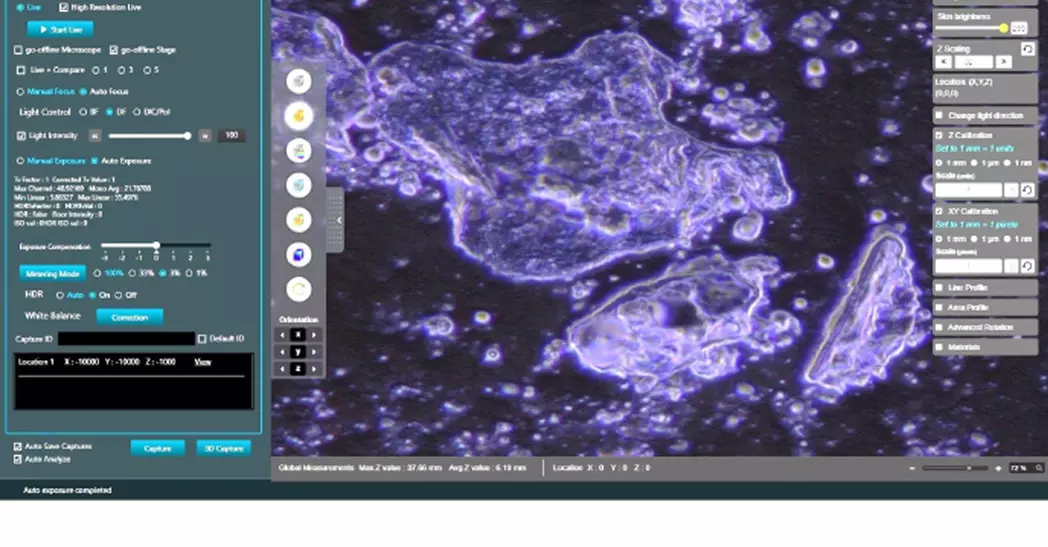Click the Z Calibration scale reset icon
Image resolution: width=1048 pixels, height=547 pixels.
1027,190
